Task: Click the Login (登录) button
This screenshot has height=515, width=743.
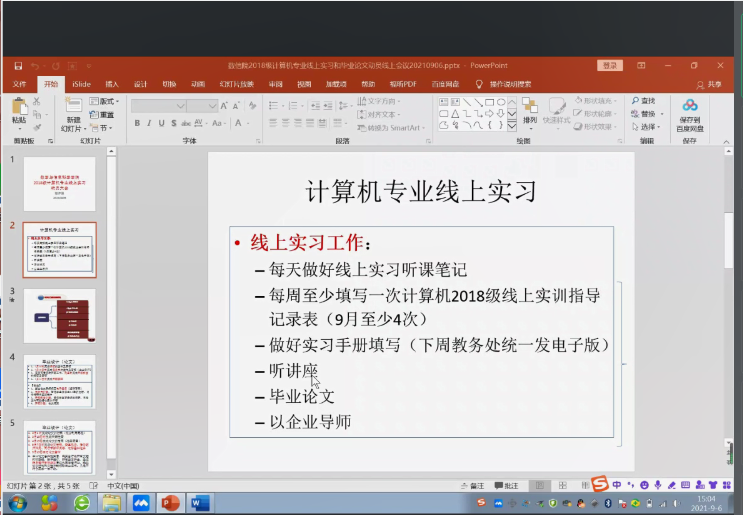Action: 609,66
